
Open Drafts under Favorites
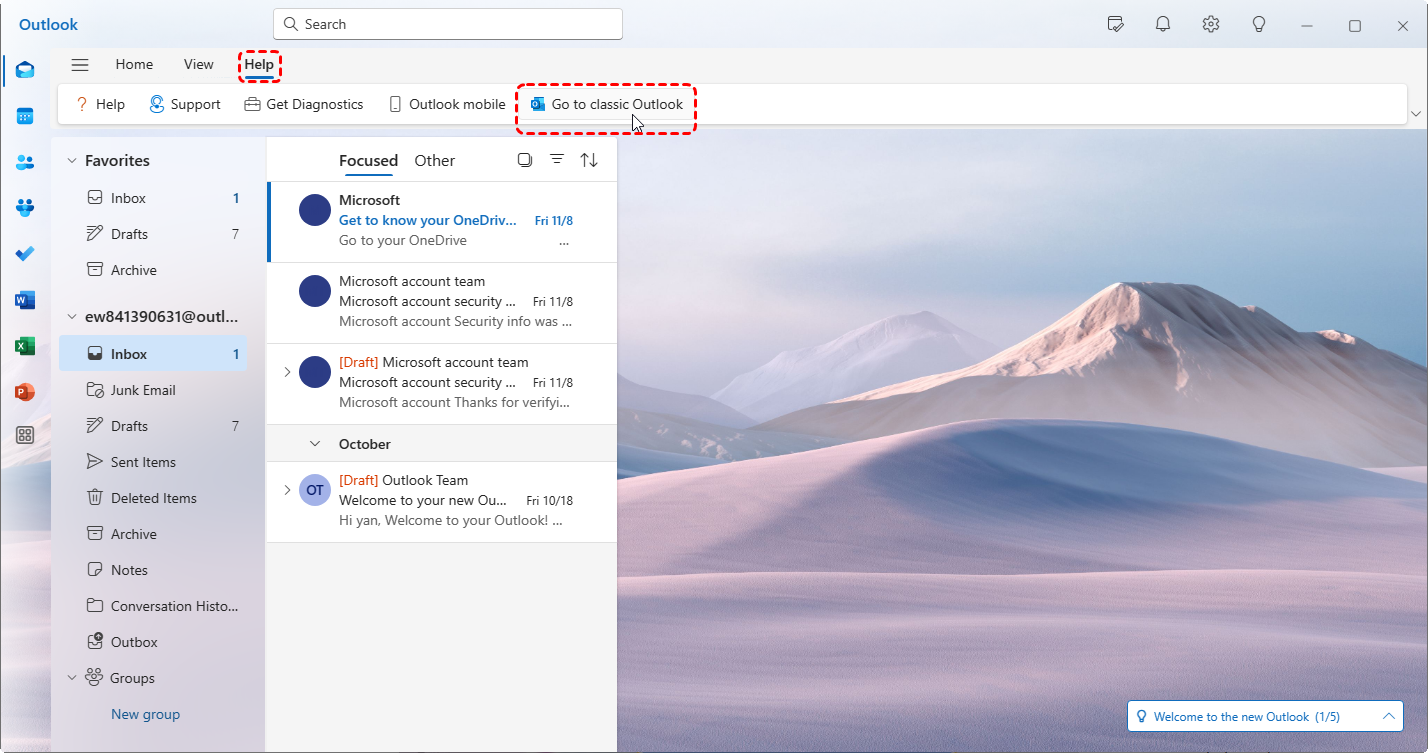(x=153, y=234)
